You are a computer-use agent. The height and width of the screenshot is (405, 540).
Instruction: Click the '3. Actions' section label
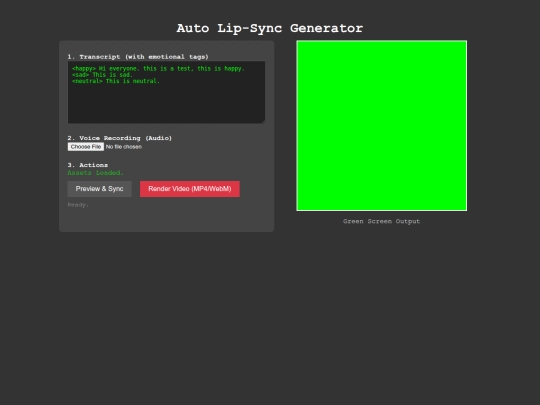click(87, 165)
